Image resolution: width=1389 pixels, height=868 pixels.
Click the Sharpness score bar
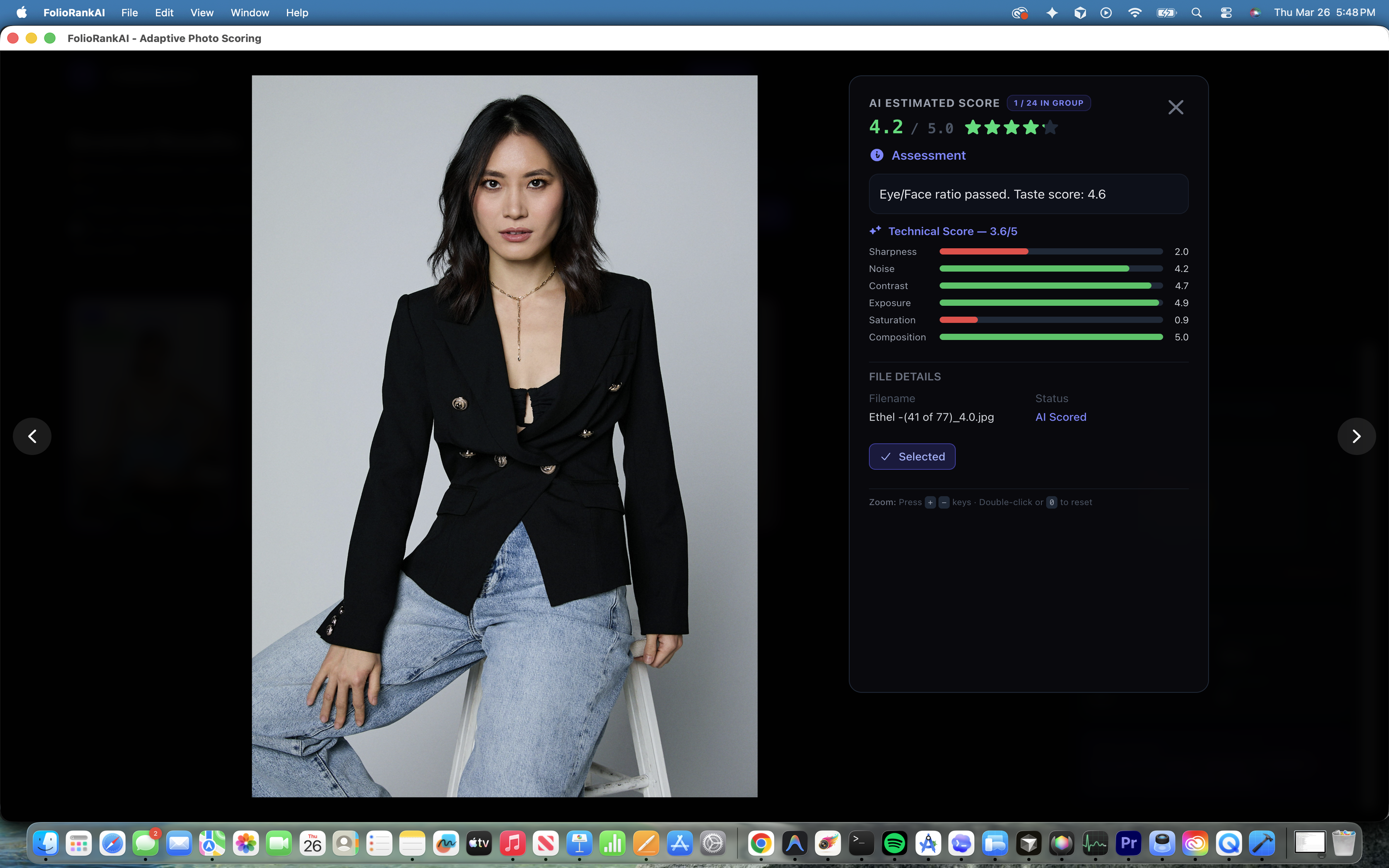tap(1051, 251)
